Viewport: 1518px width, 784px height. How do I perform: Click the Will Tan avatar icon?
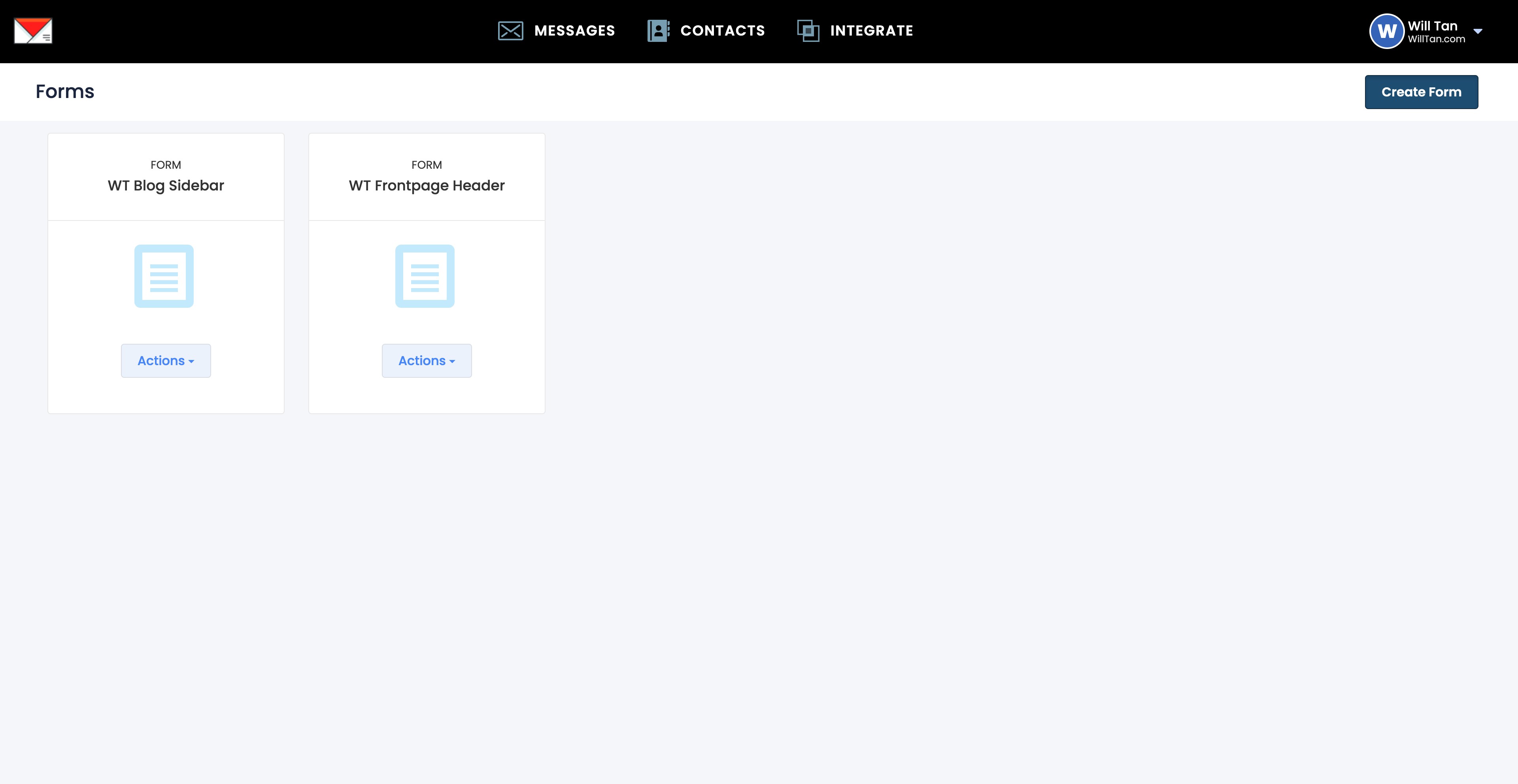1387,31
